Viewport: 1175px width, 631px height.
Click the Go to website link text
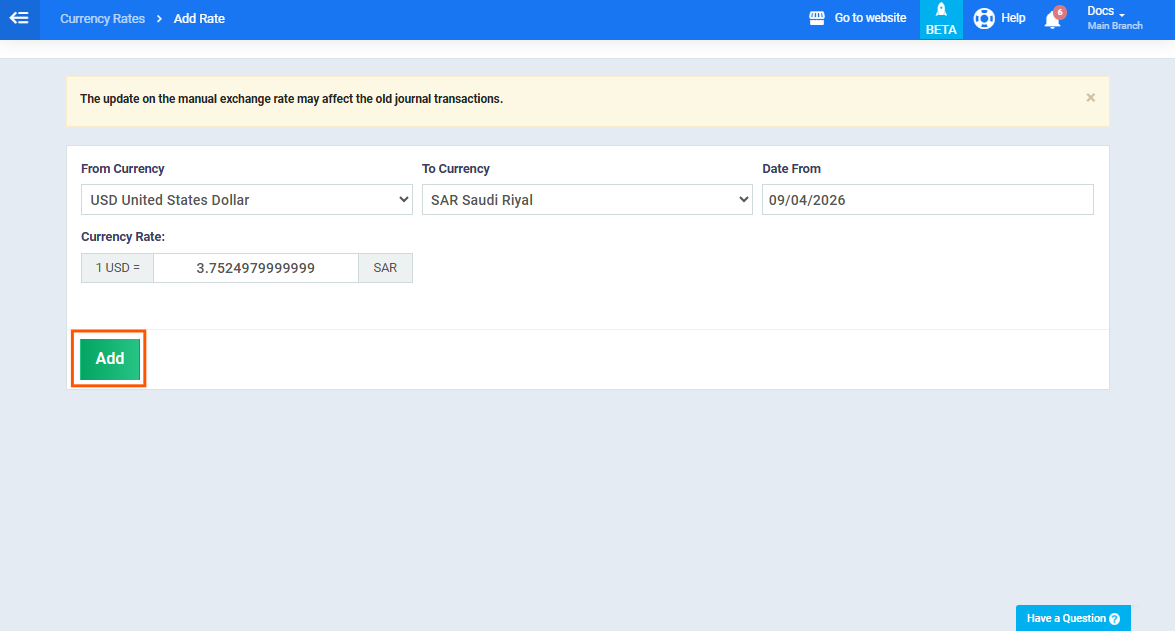click(870, 18)
